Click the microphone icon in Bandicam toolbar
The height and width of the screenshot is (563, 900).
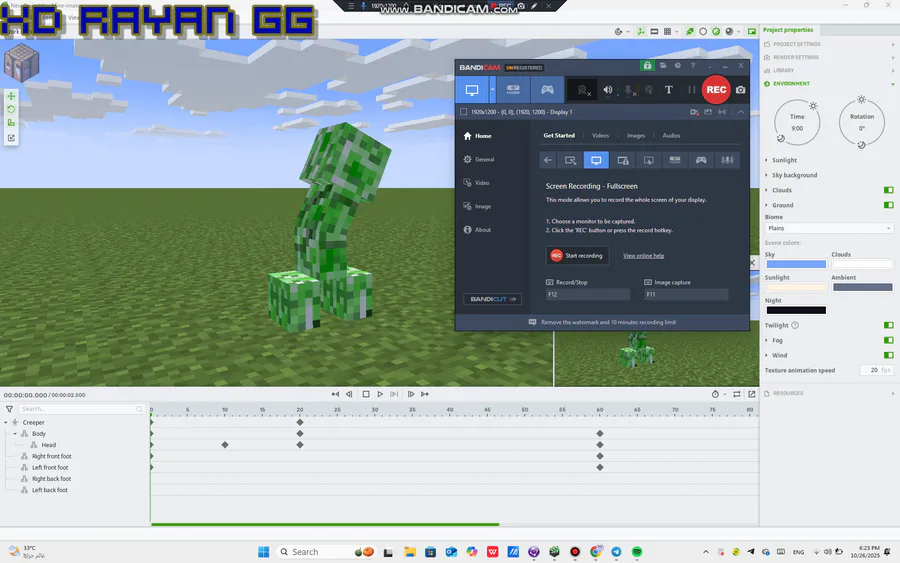(x=629, y=90)
